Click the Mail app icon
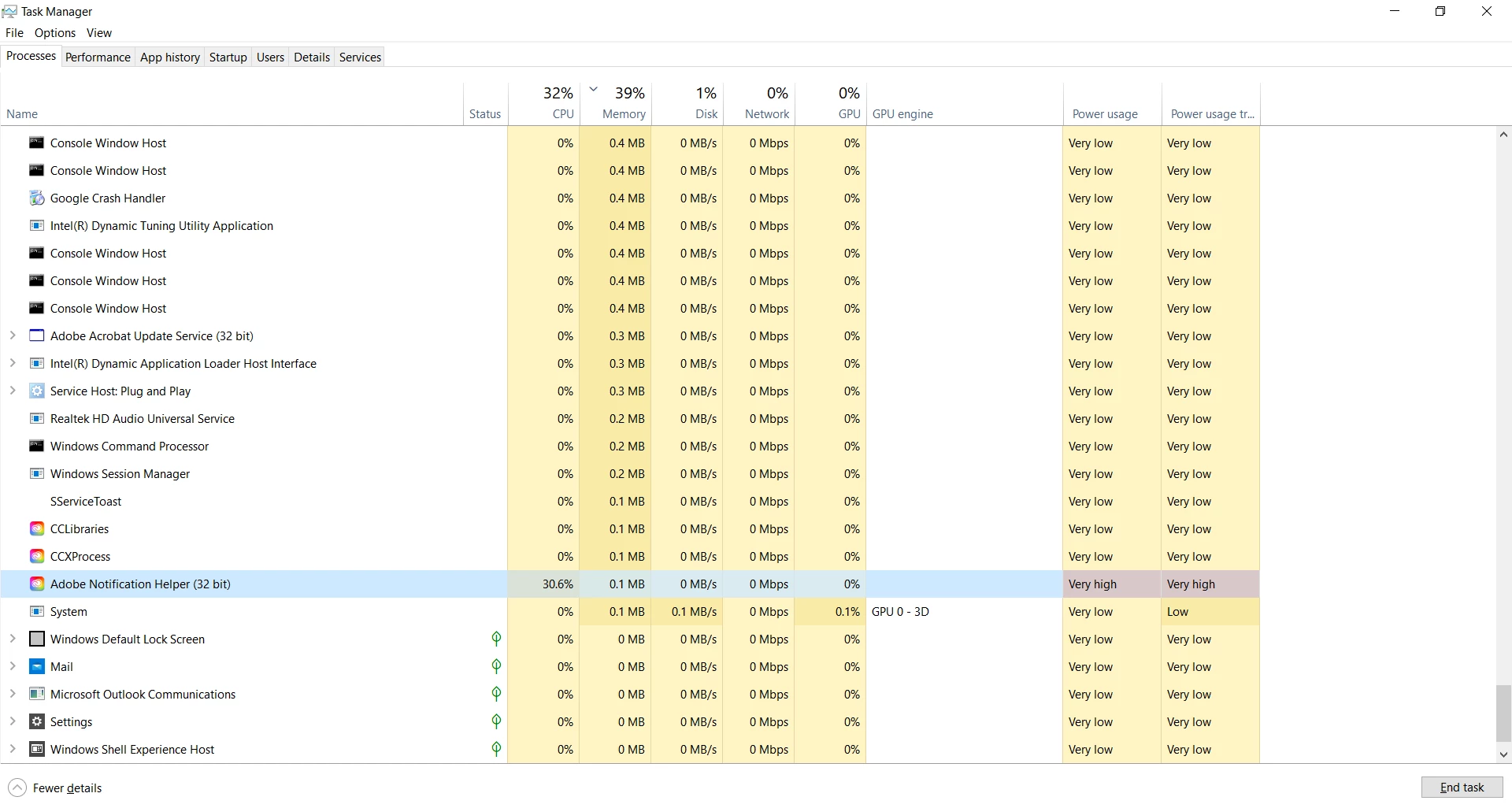Viewport: 1512px width, 808px height. 36,666
